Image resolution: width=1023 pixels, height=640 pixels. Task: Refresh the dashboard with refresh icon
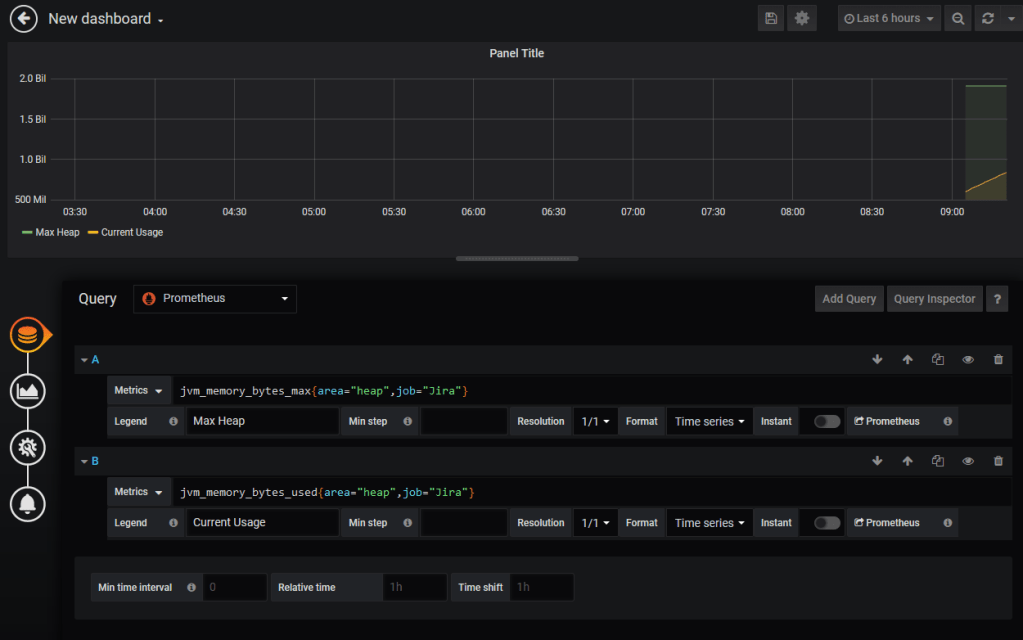pyautogui.click(x=987, y=19)
